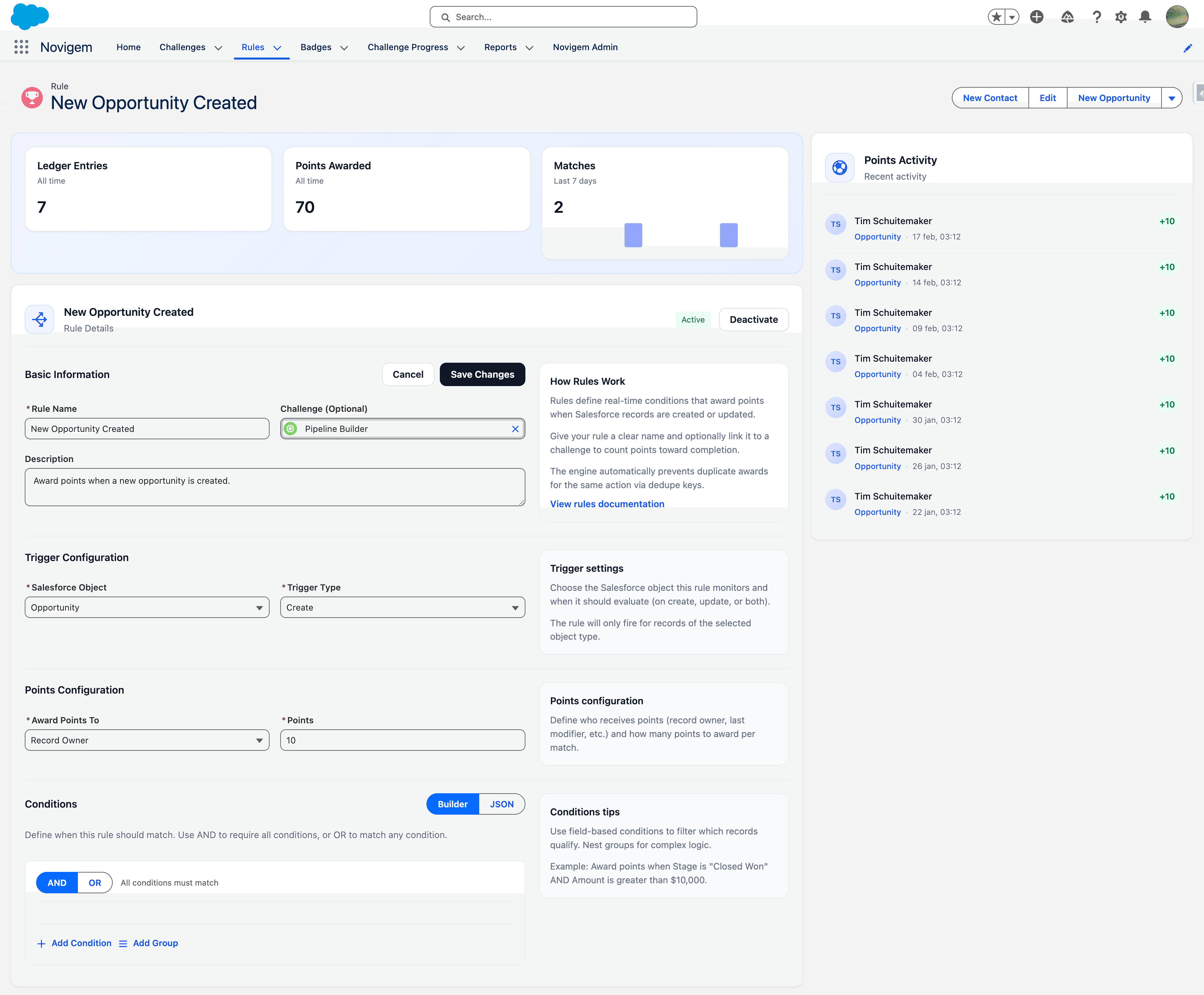Screen dimensions: 1204x995
Task: Click the Favorites star icon
Action: coord(996,17)
